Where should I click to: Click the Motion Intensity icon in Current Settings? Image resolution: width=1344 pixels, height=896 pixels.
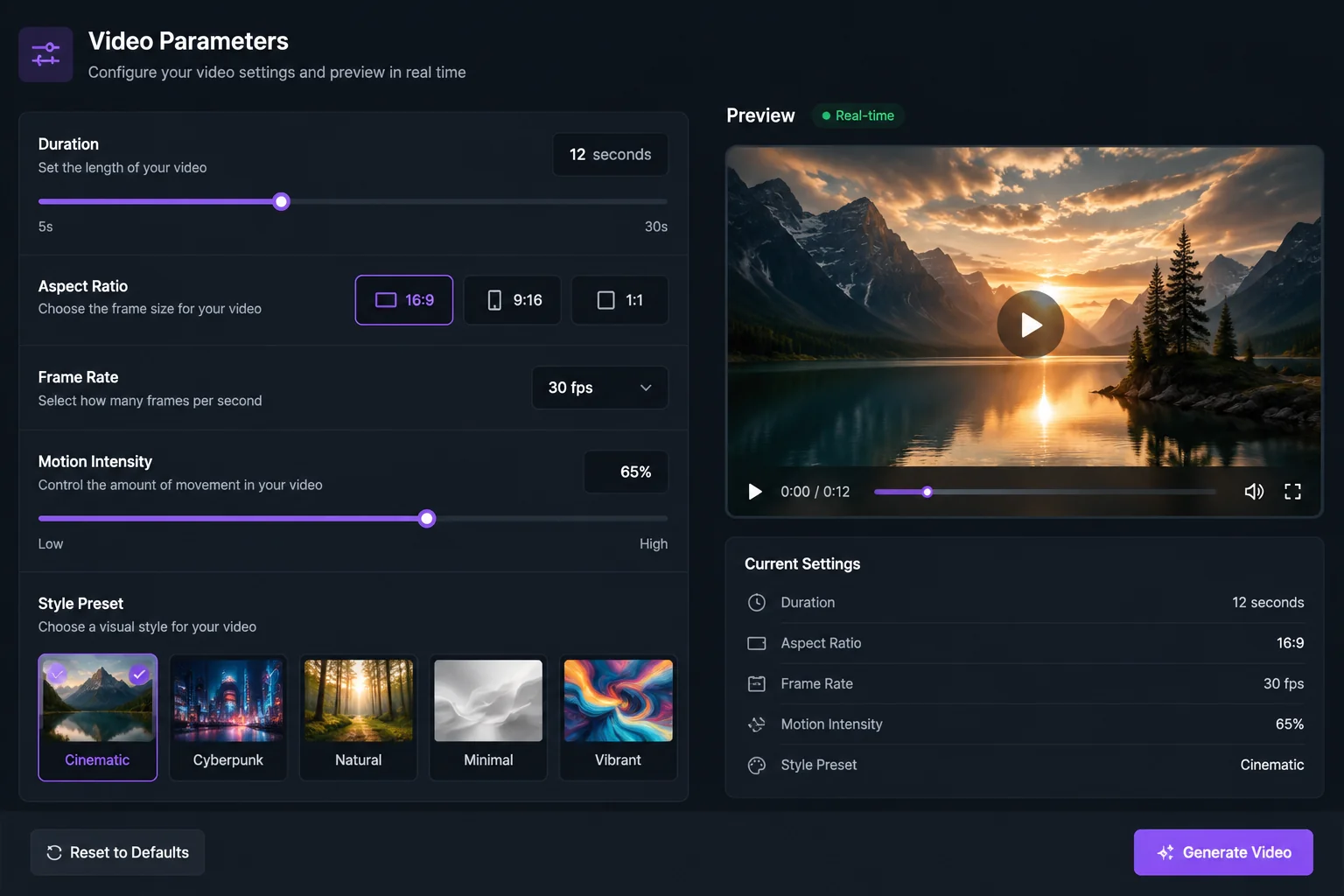tap(757, 724)
